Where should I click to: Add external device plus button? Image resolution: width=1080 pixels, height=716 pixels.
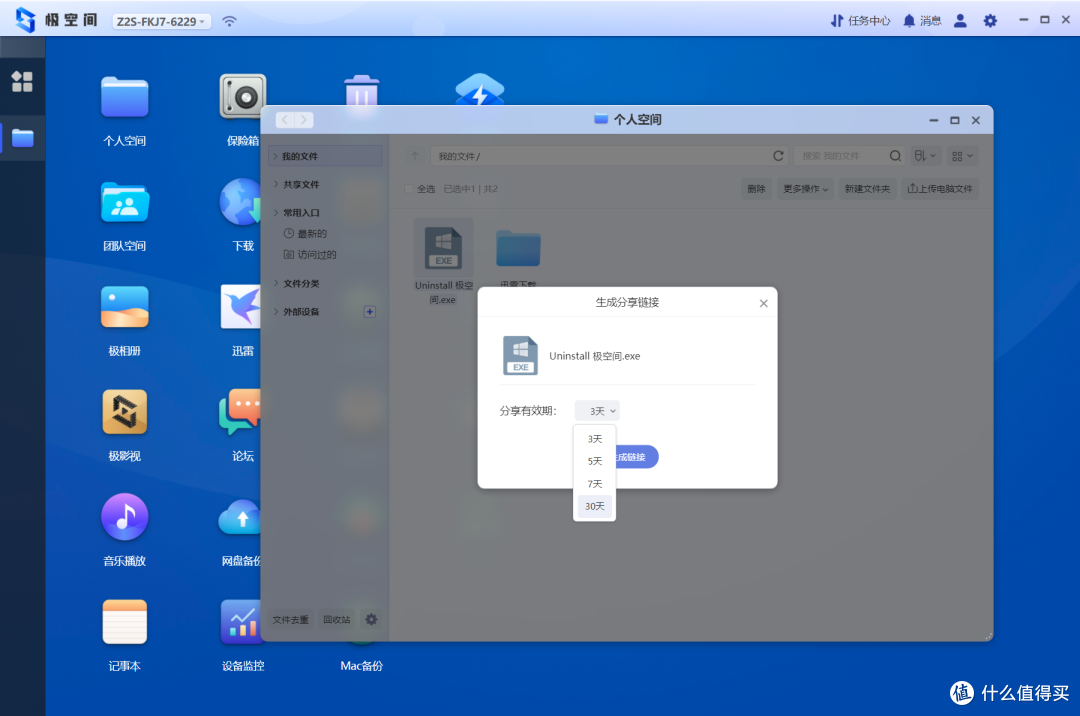(x=370, y=312)
